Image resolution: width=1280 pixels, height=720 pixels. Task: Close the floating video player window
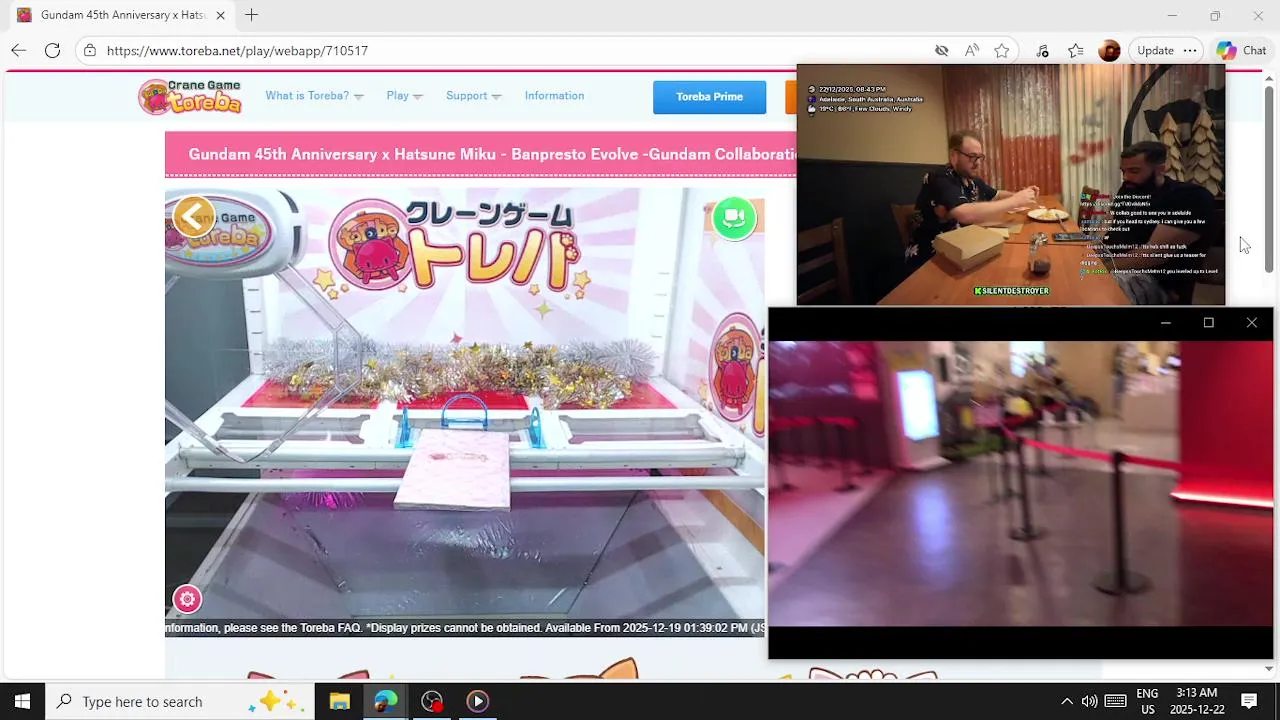tap(1251, 323)
